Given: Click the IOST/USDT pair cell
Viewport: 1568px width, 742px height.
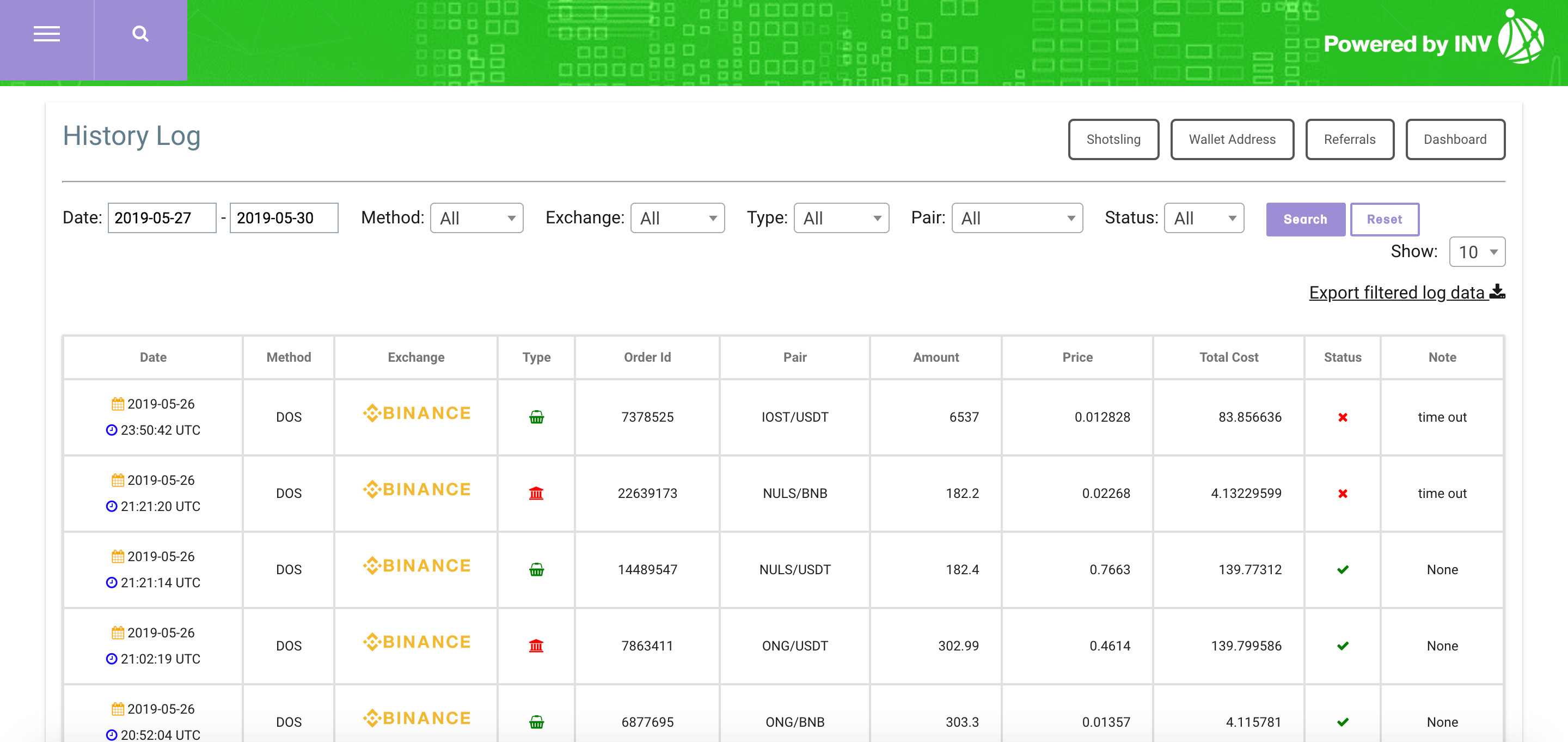Looking at the screenshot, I should pyautogui.click(x=795, y=417).
